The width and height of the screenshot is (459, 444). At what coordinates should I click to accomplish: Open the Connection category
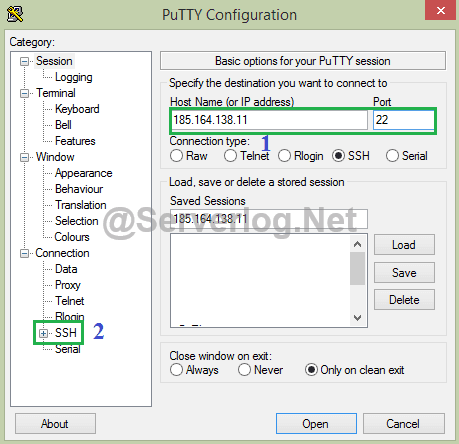62,253
